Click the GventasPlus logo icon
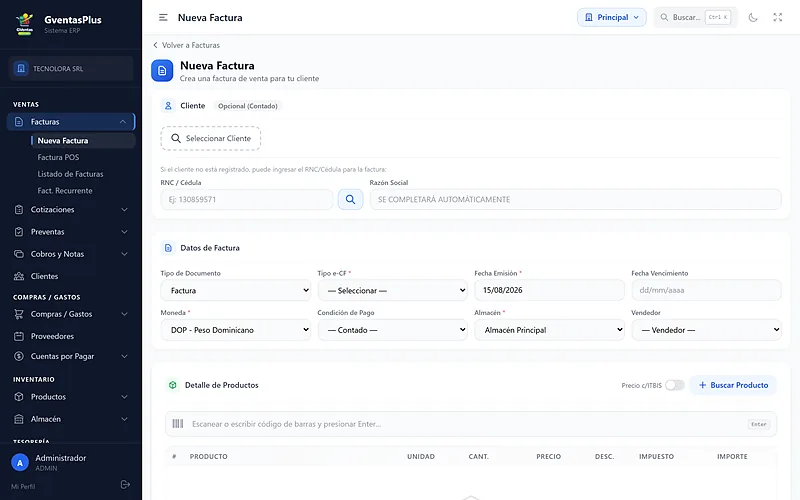Screen dimensions: 800x500 click(24, 24)
